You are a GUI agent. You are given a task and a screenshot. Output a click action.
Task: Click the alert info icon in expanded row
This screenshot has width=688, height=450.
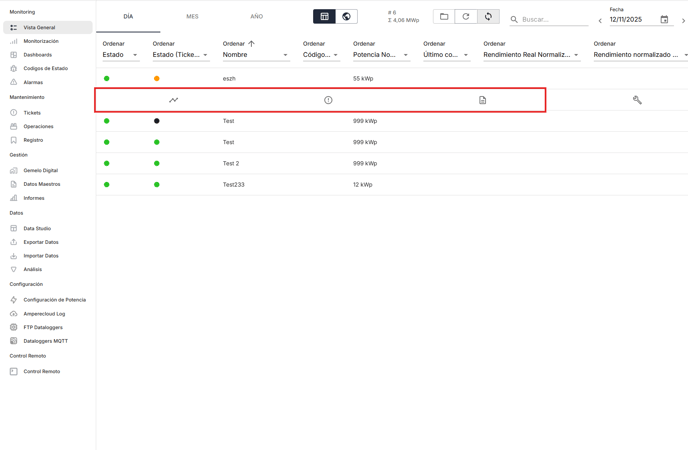pos(328,100)
